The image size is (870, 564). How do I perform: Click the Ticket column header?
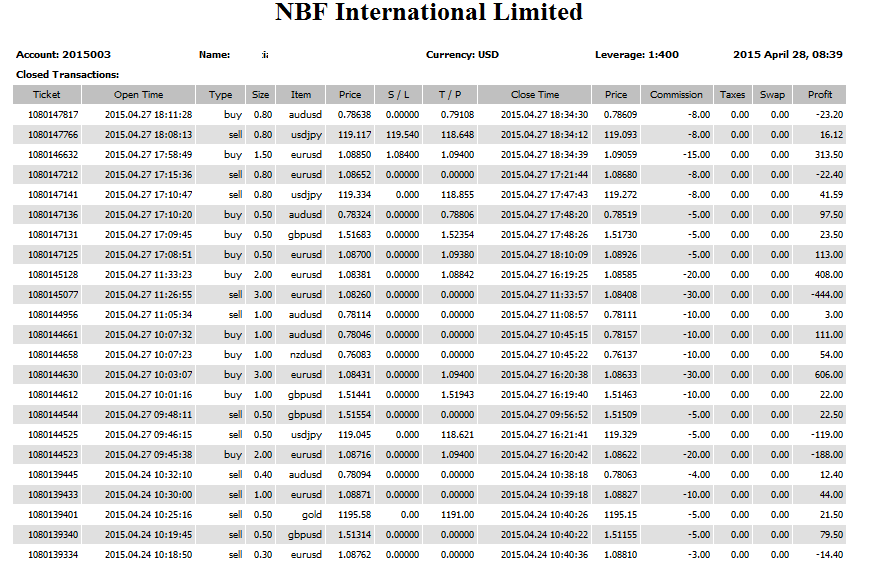[47, 94]
